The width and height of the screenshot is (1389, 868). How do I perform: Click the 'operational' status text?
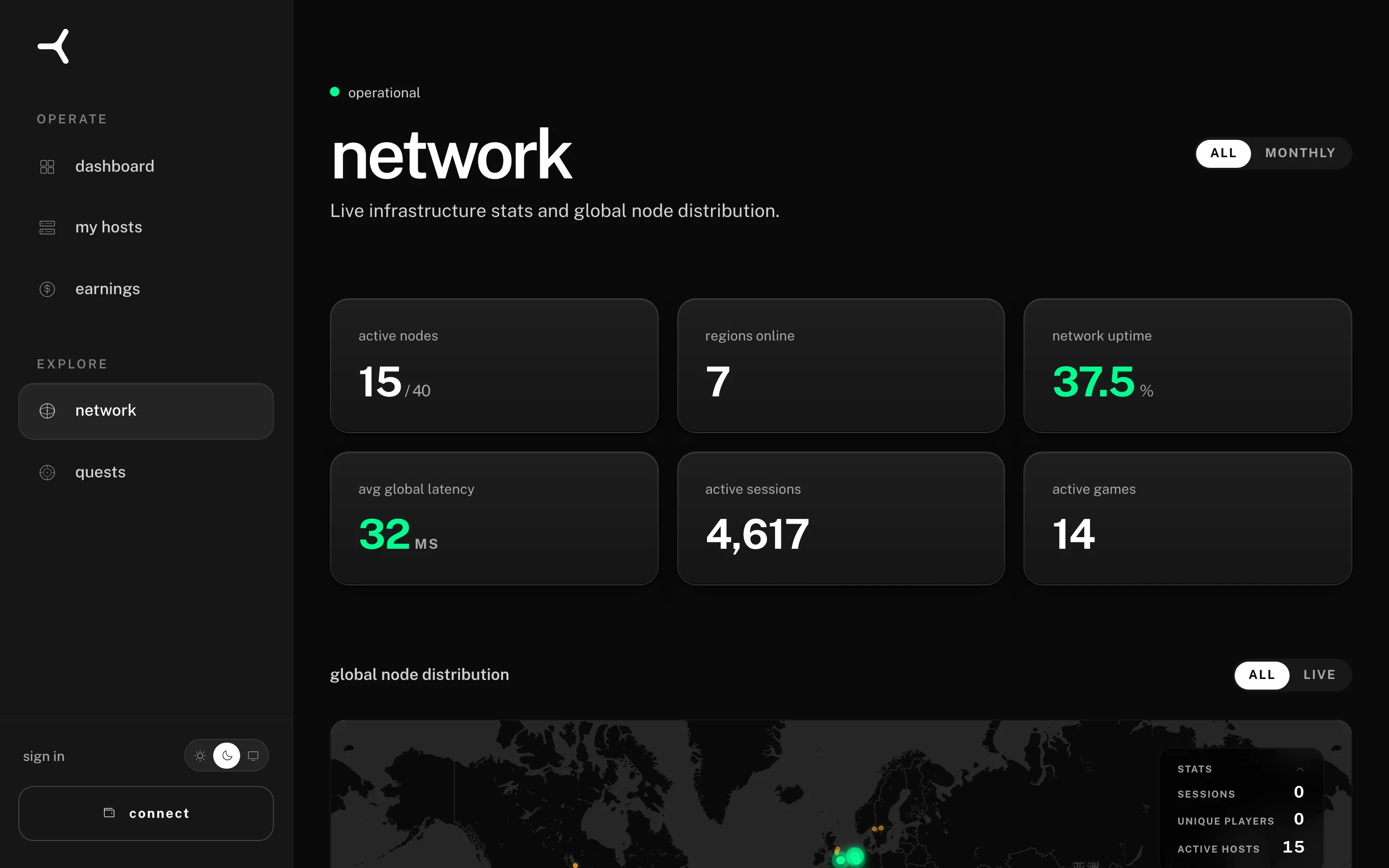(x=384, y=93)
